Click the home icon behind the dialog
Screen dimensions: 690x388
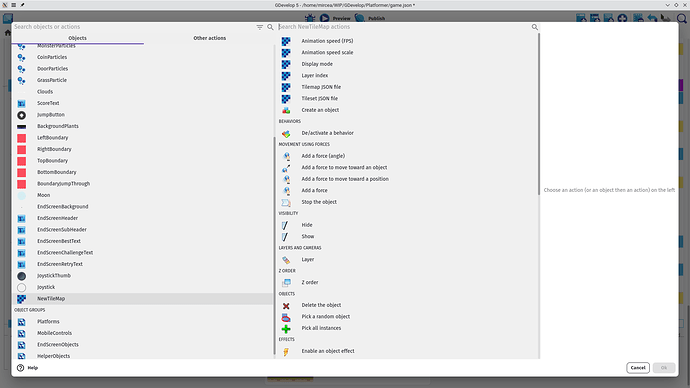[x=7, y=33]
